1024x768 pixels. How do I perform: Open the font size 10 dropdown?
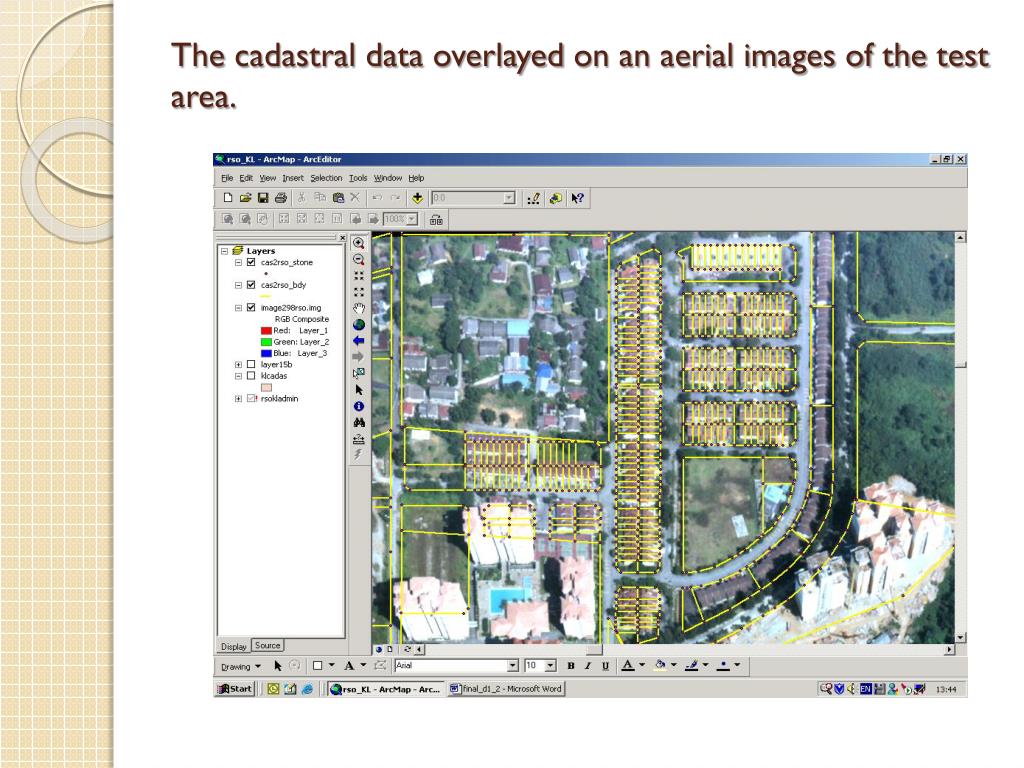coord(551,665)
